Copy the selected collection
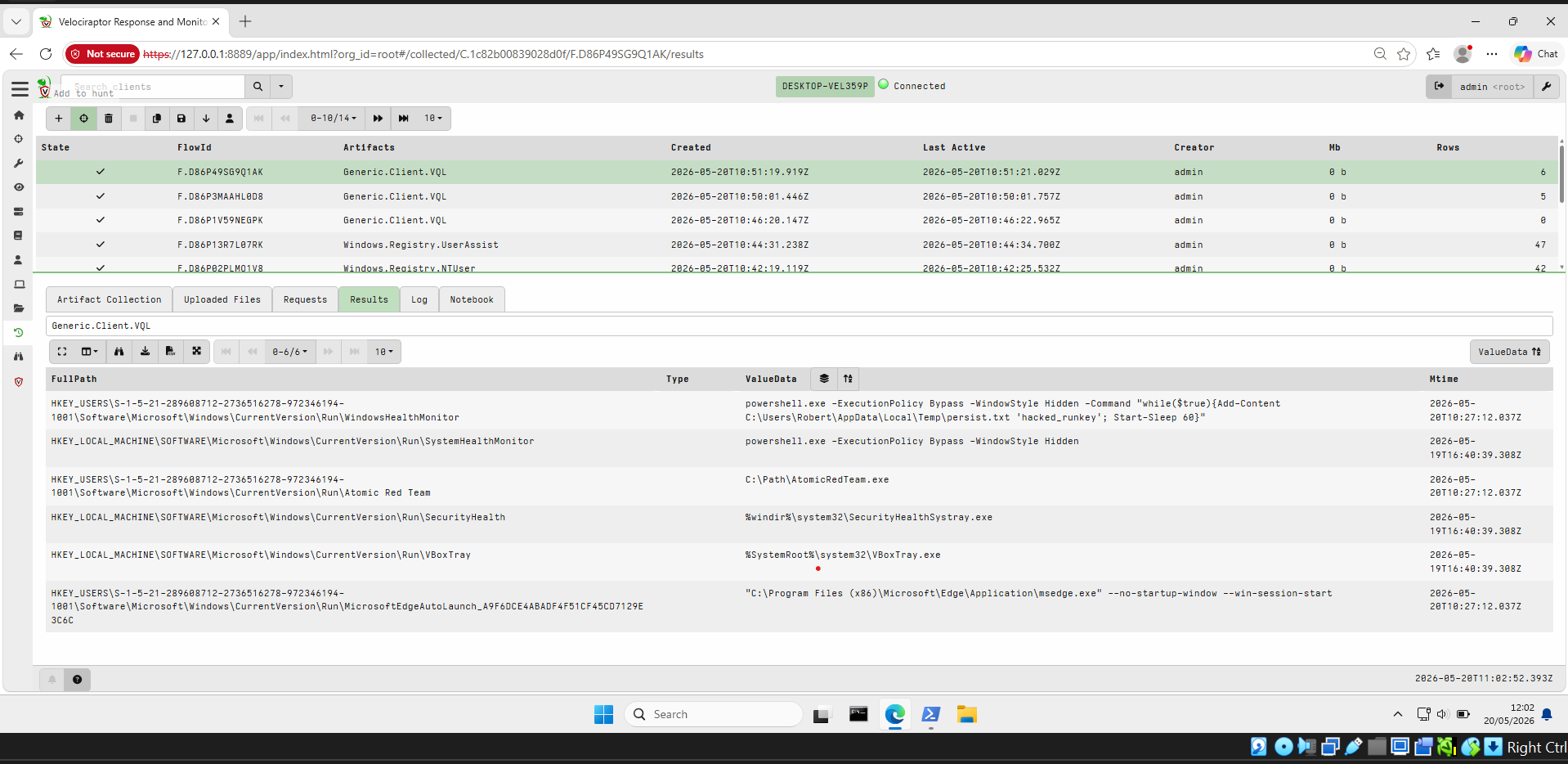 (157, 119)
